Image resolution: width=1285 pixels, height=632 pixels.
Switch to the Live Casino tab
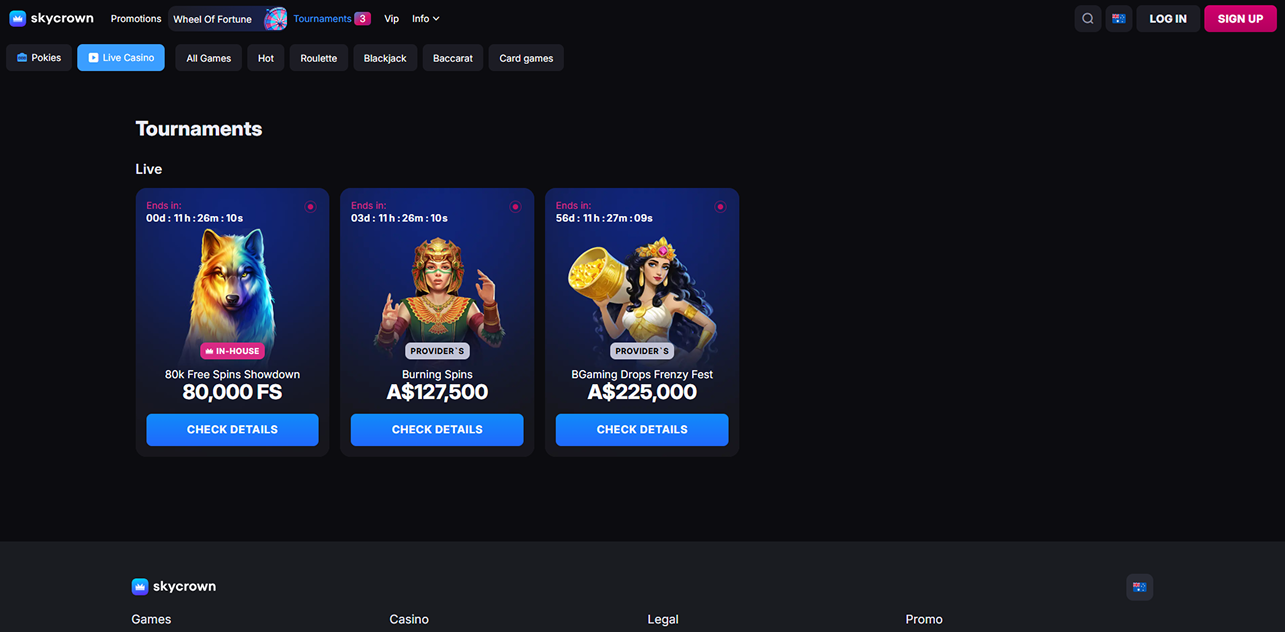click(121, 58)
